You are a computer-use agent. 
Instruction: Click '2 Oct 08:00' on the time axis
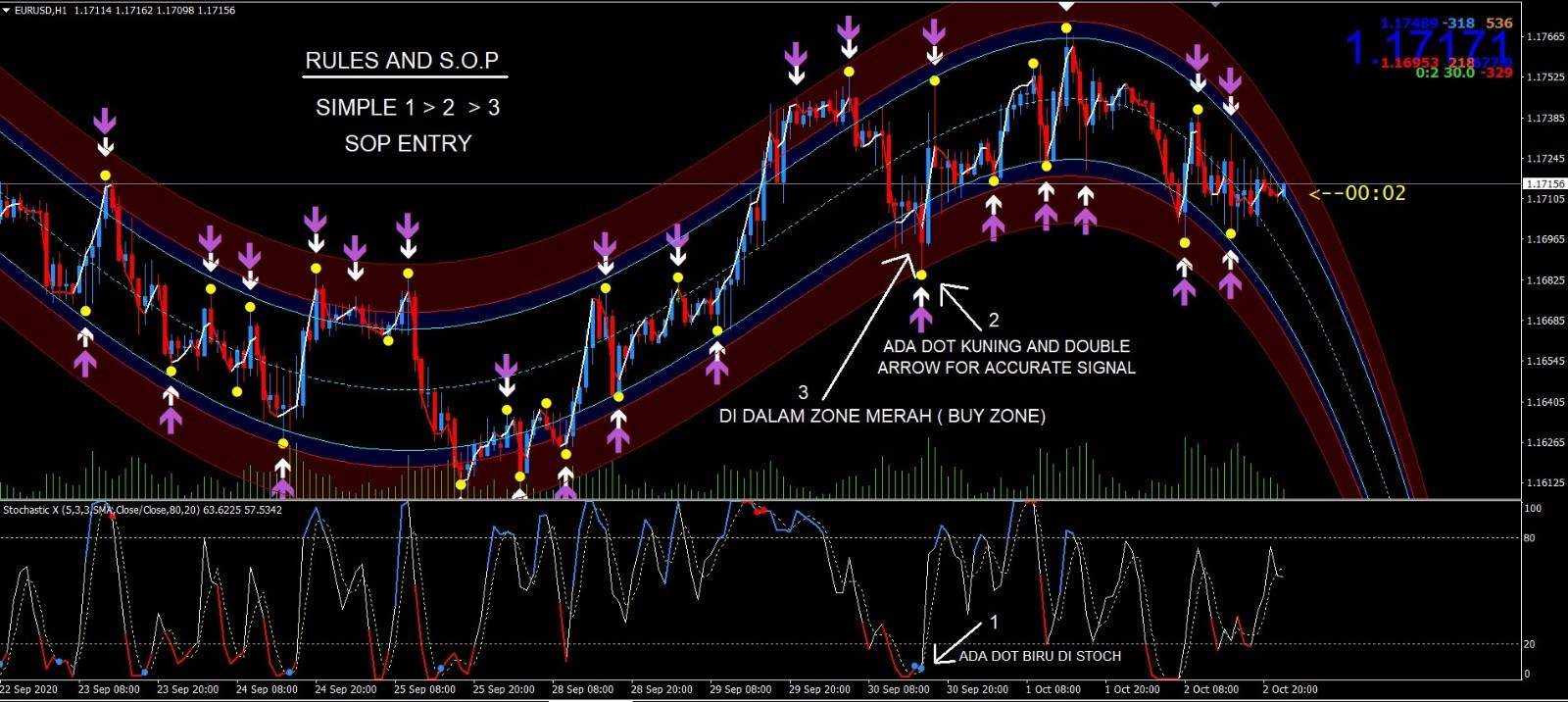pyautogui.click(x=1211, y=690)
